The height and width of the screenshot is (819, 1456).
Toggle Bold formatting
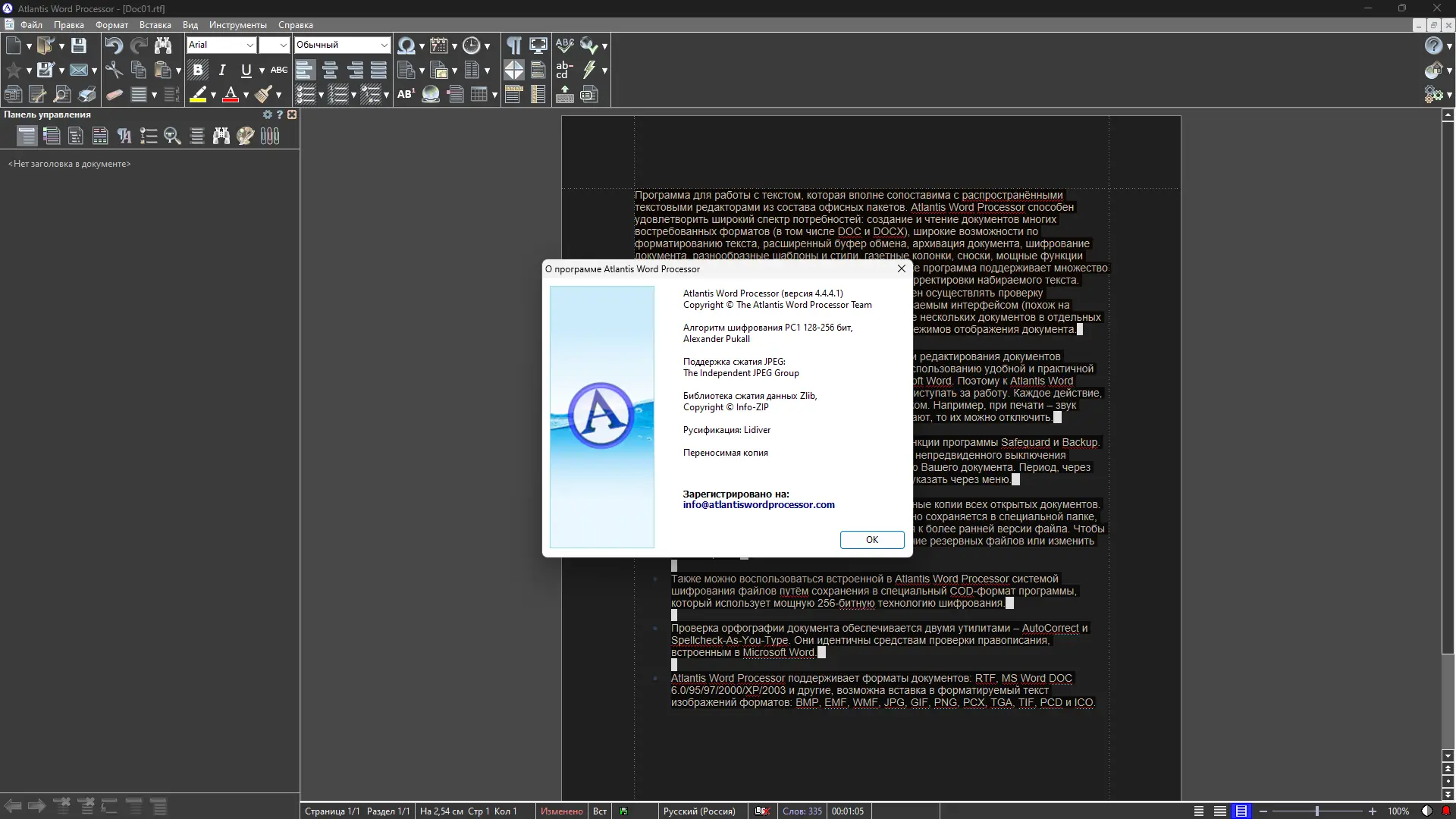(198, 71)
